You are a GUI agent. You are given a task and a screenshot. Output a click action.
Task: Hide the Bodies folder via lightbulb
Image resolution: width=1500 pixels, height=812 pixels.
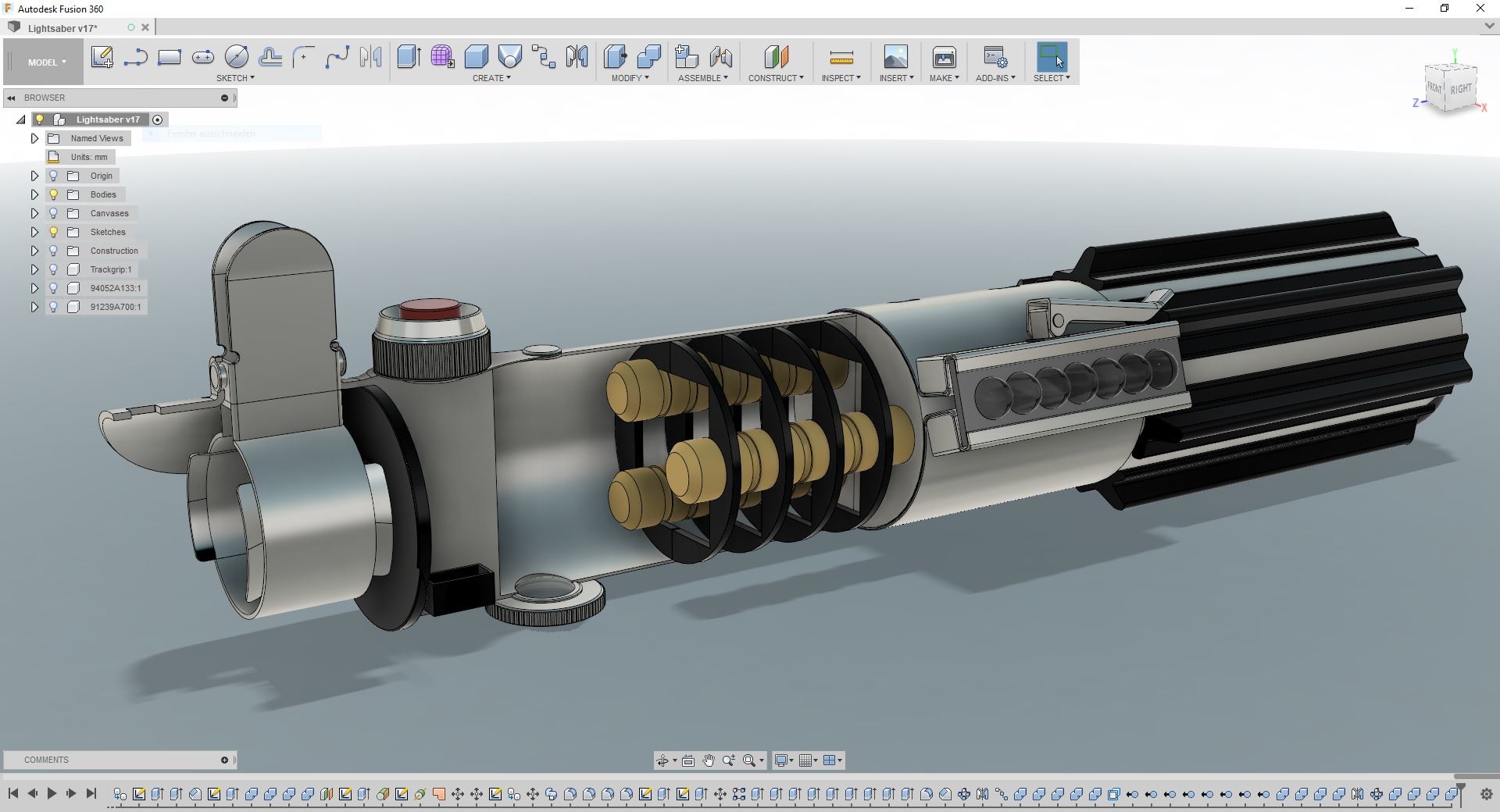(x=53, y=194)
